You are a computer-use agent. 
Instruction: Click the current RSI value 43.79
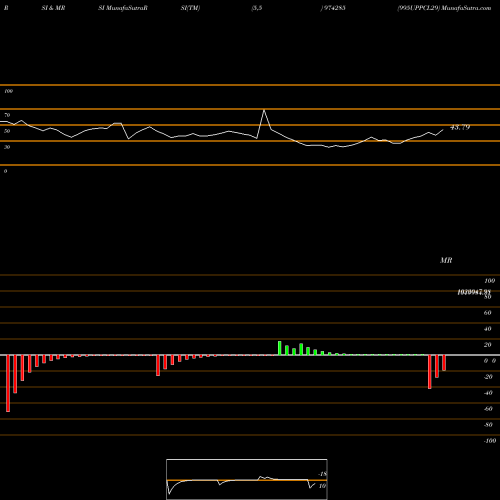coord(460,127)
